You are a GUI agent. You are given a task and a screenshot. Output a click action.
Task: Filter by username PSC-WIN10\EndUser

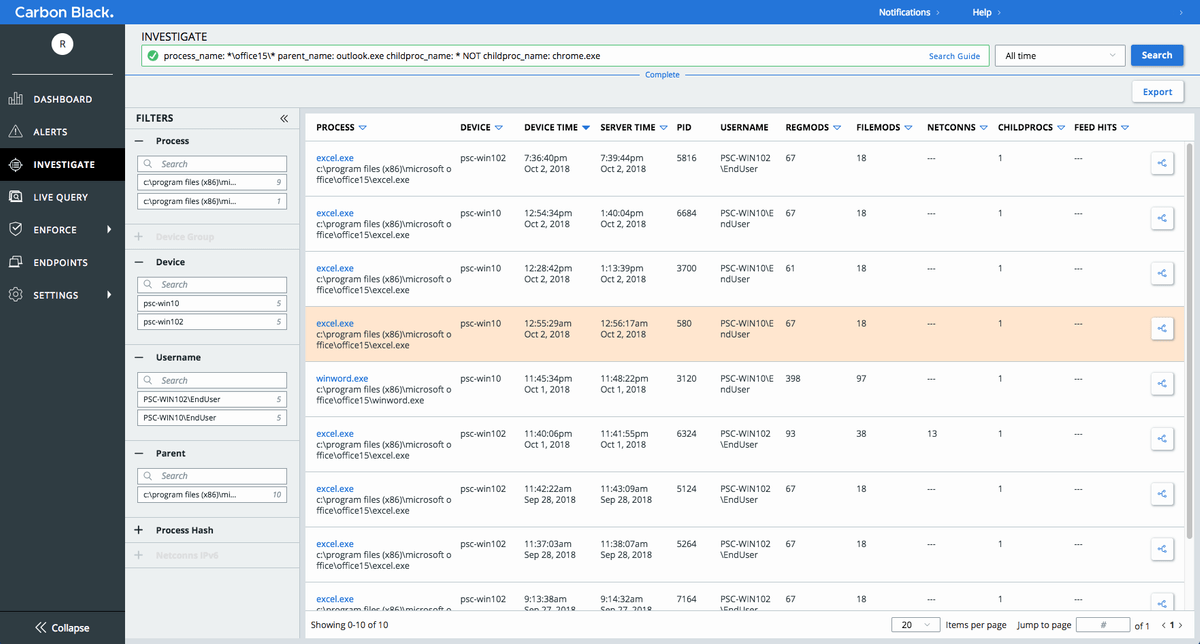212,418
